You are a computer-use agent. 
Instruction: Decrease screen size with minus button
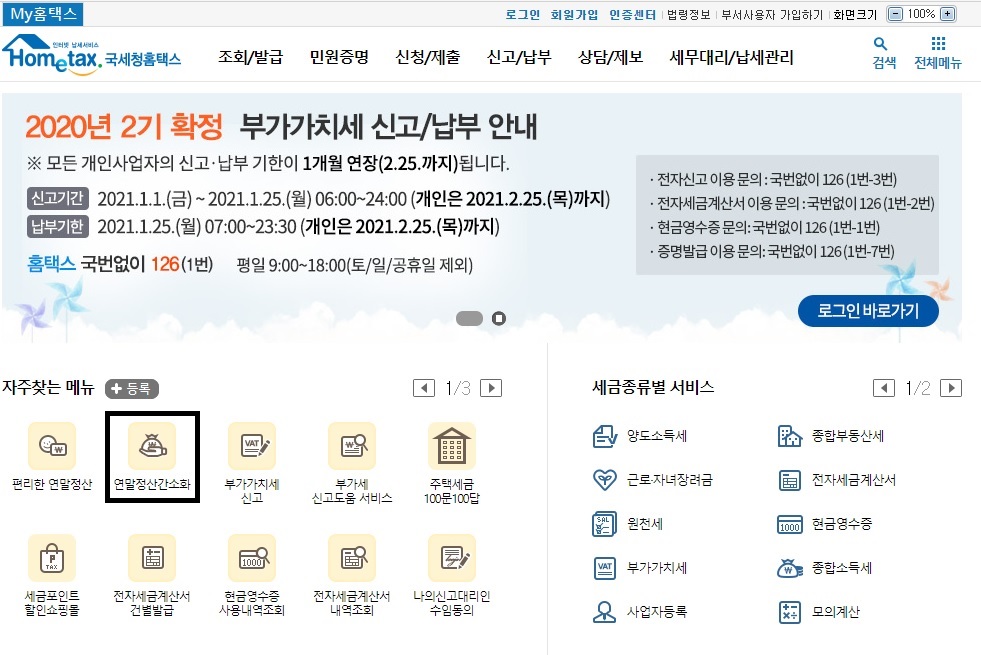click(x=896, y=14)
